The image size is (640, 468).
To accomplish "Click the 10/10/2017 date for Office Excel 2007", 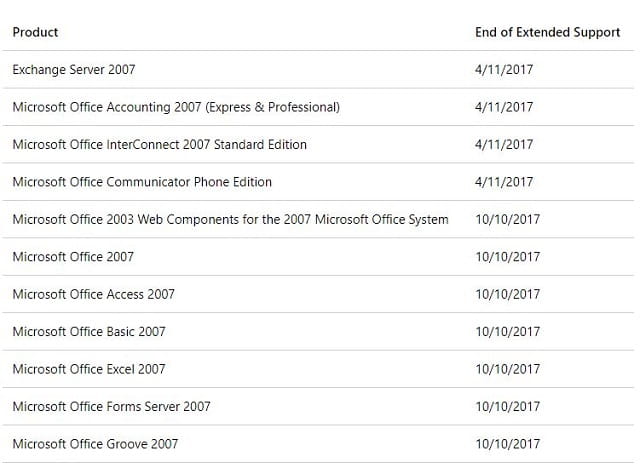I will click(508, 369).
